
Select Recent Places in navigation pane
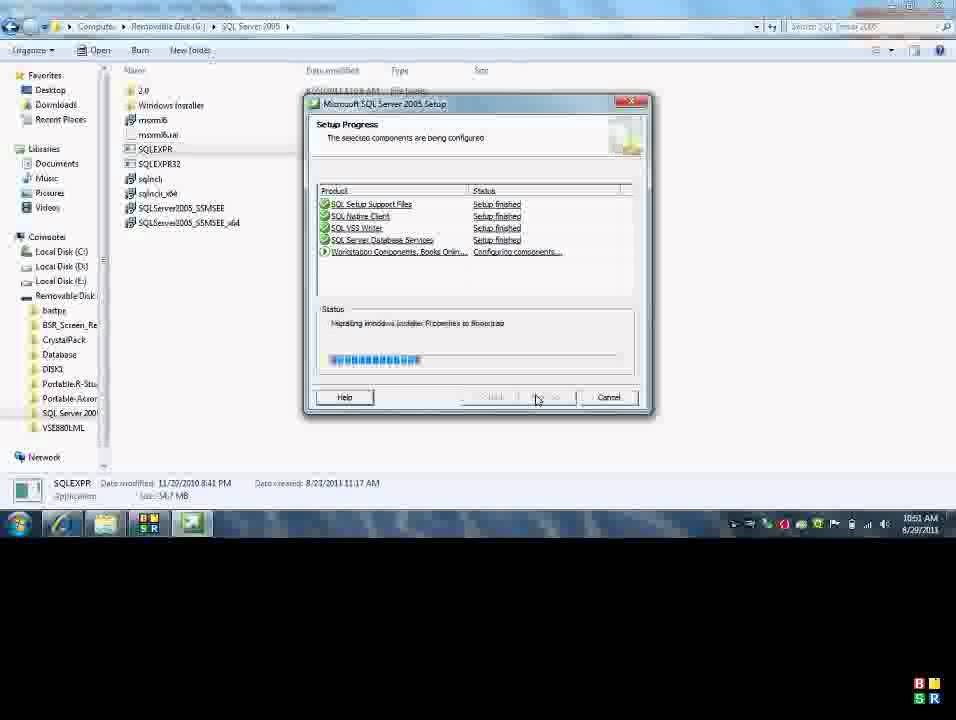pos(60,119)
